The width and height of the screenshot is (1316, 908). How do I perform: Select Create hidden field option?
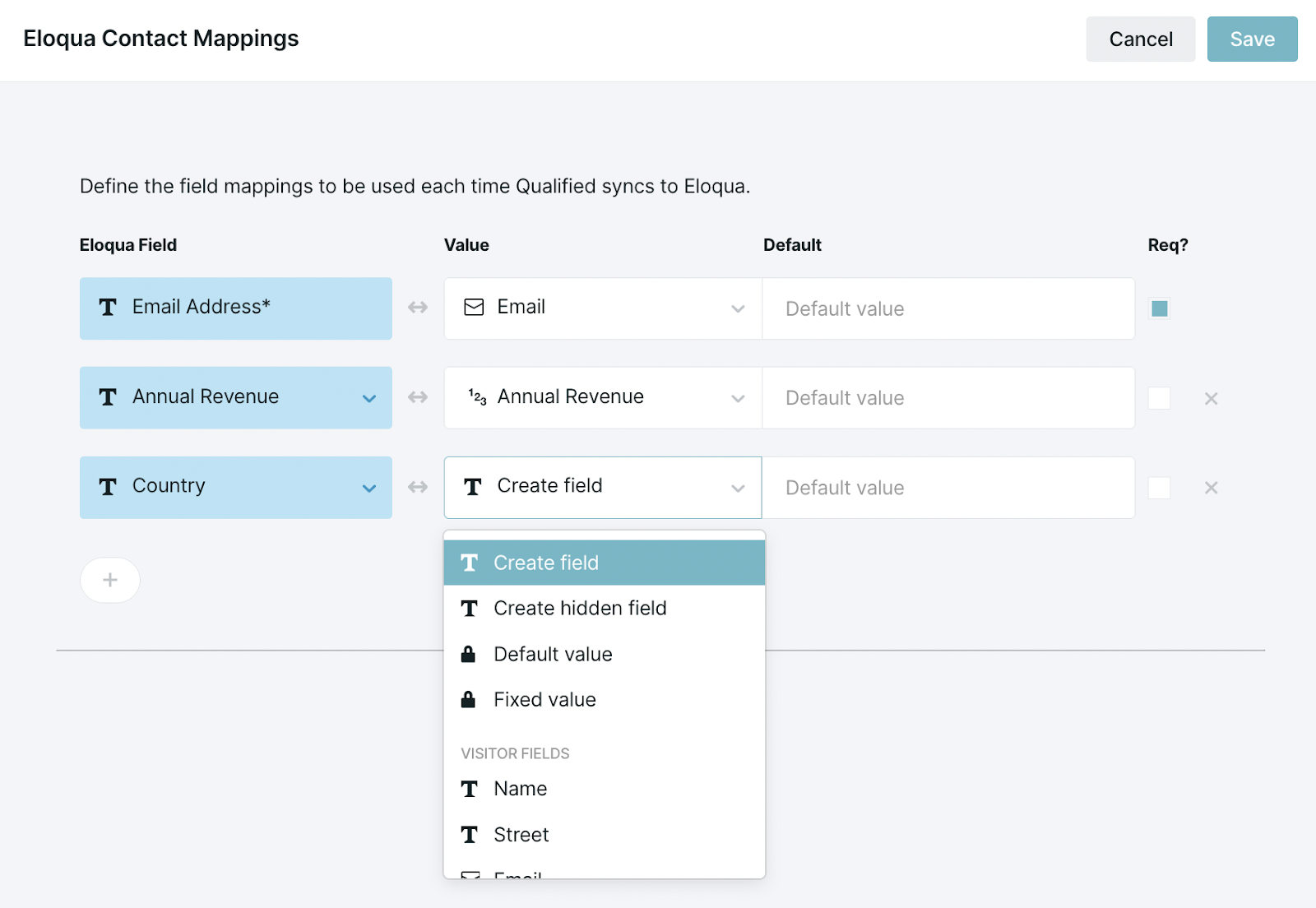click(605, 609)
